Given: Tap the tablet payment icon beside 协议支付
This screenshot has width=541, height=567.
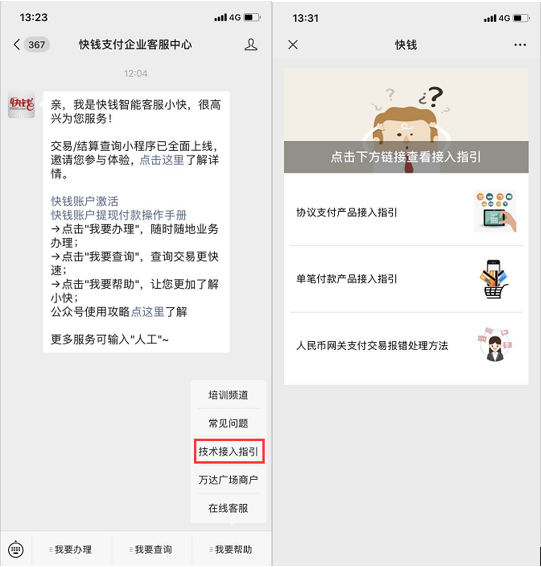Looking at the screenshot, I should [495, 212].
